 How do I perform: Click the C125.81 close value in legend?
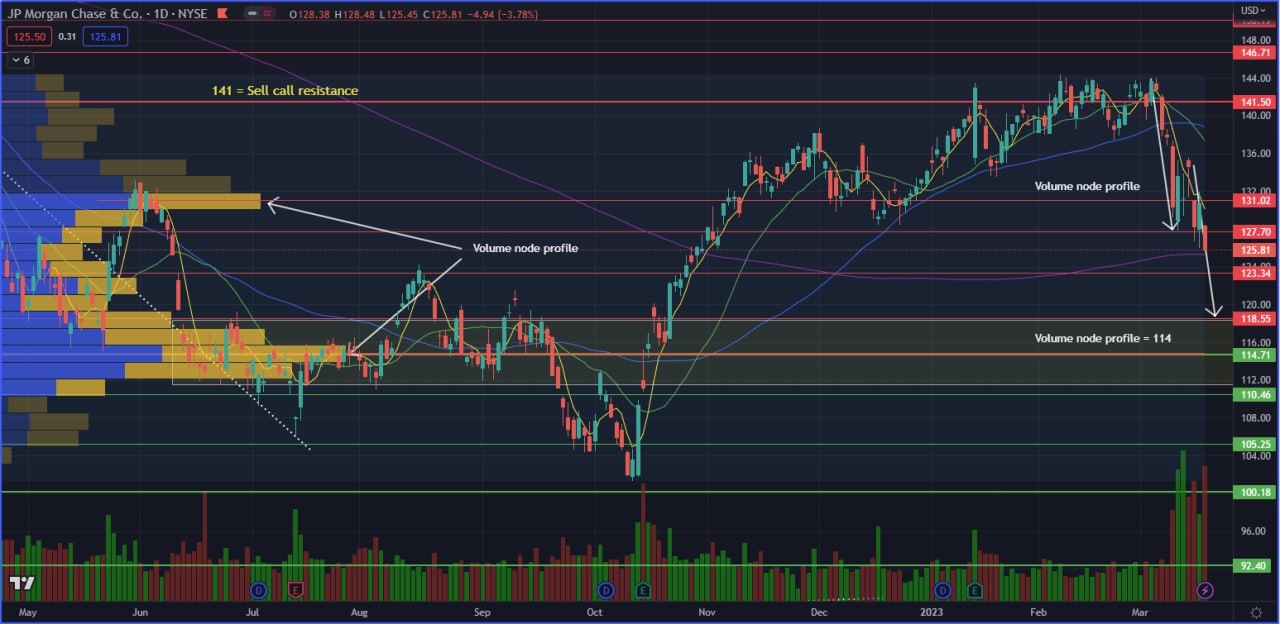click(443, 15)
